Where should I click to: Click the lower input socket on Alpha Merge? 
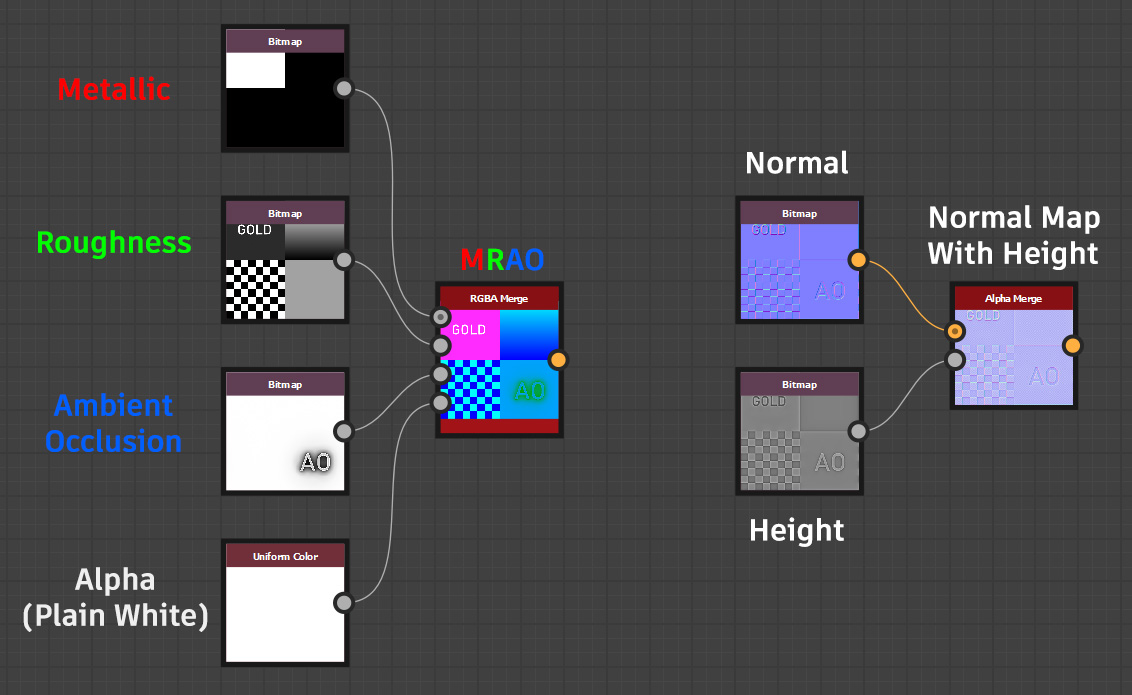click(953, 360)
